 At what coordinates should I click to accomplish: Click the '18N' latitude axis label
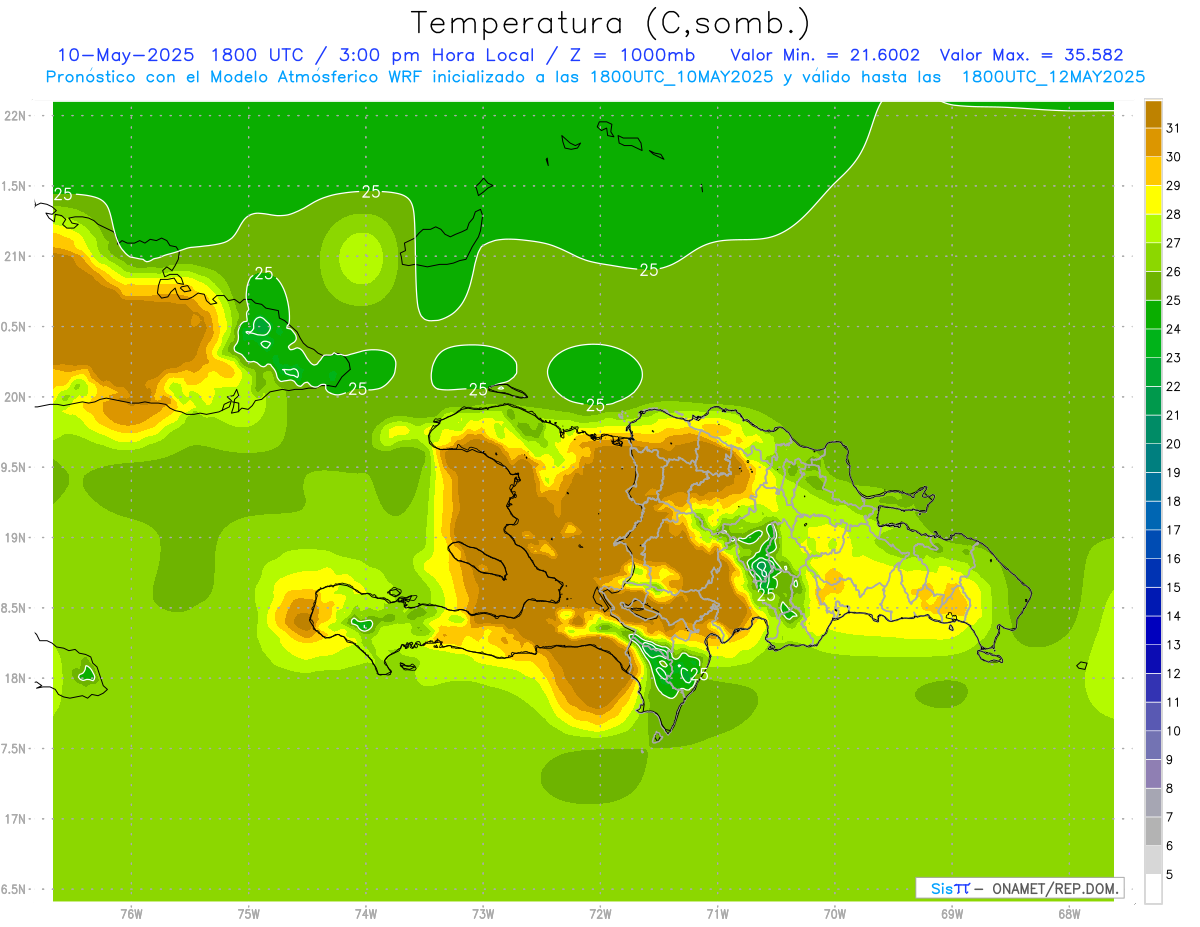click(16, 679)
